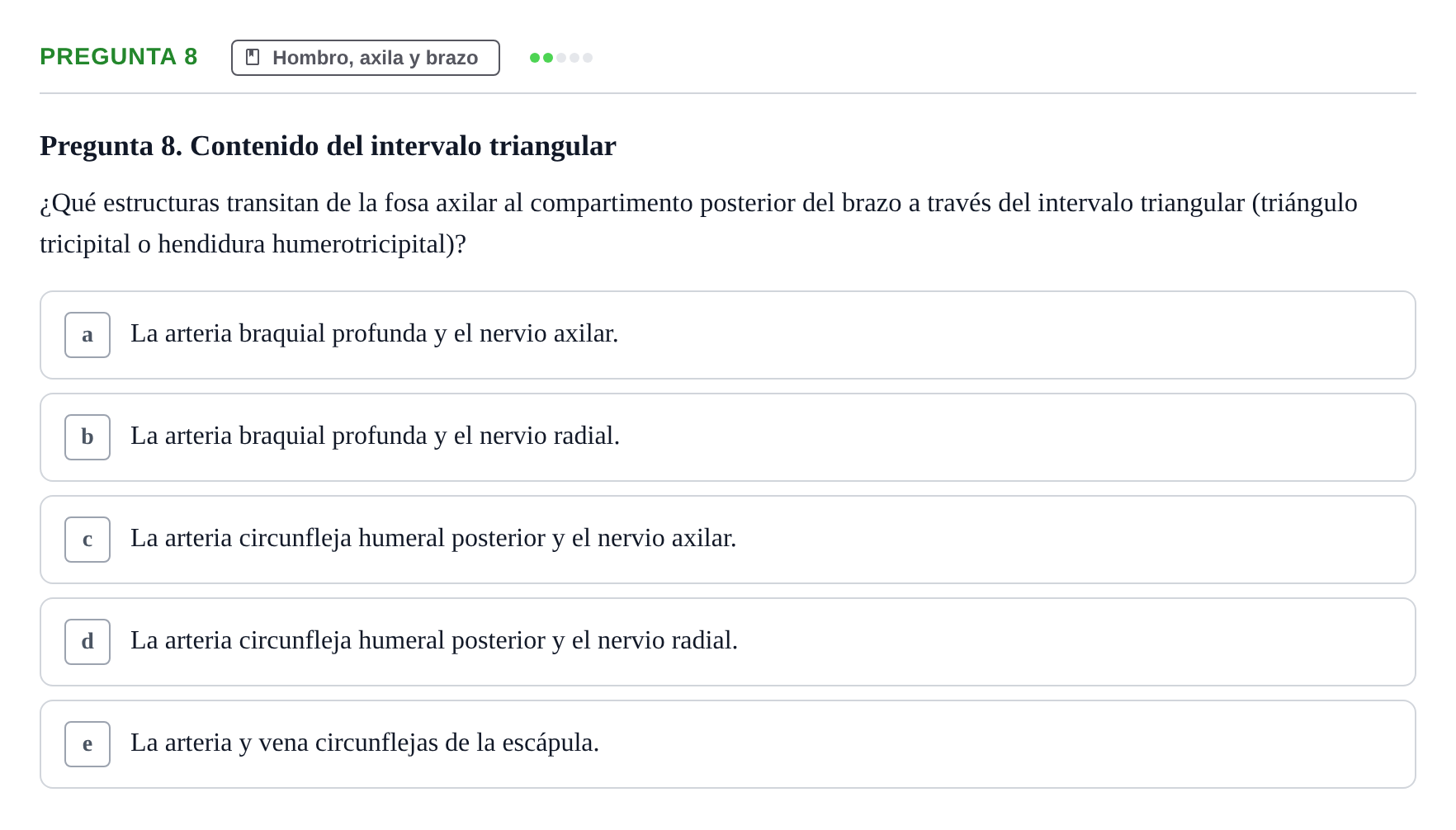
Task: Select answer letter box "a"
Action: pos(87,335)
